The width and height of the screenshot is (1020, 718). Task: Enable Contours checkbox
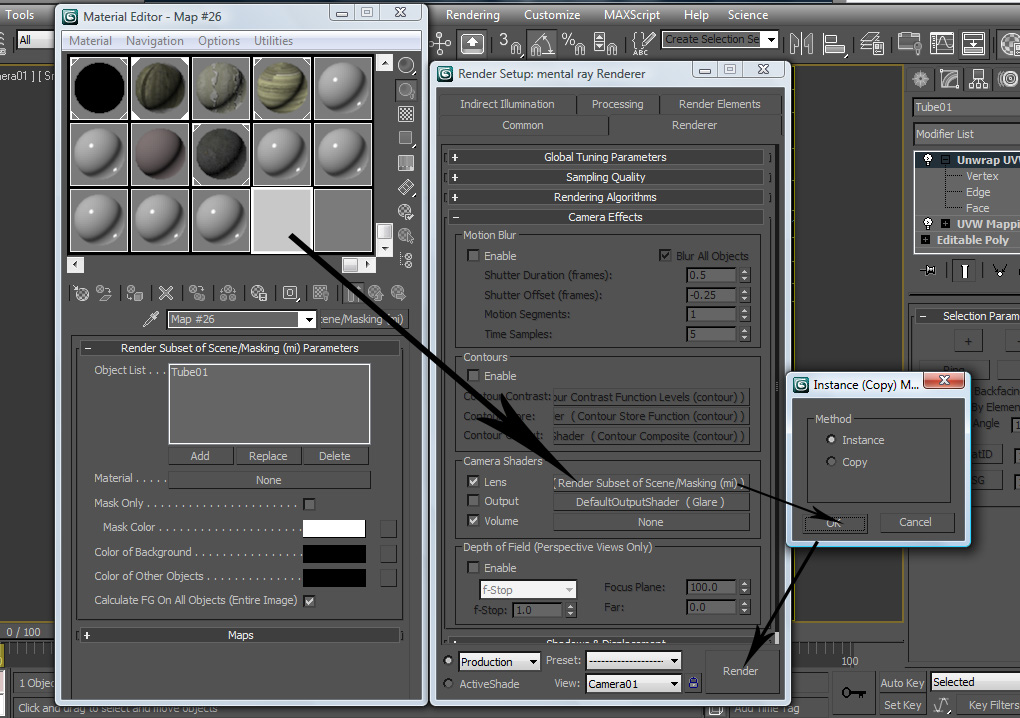[x=474, y=375]
